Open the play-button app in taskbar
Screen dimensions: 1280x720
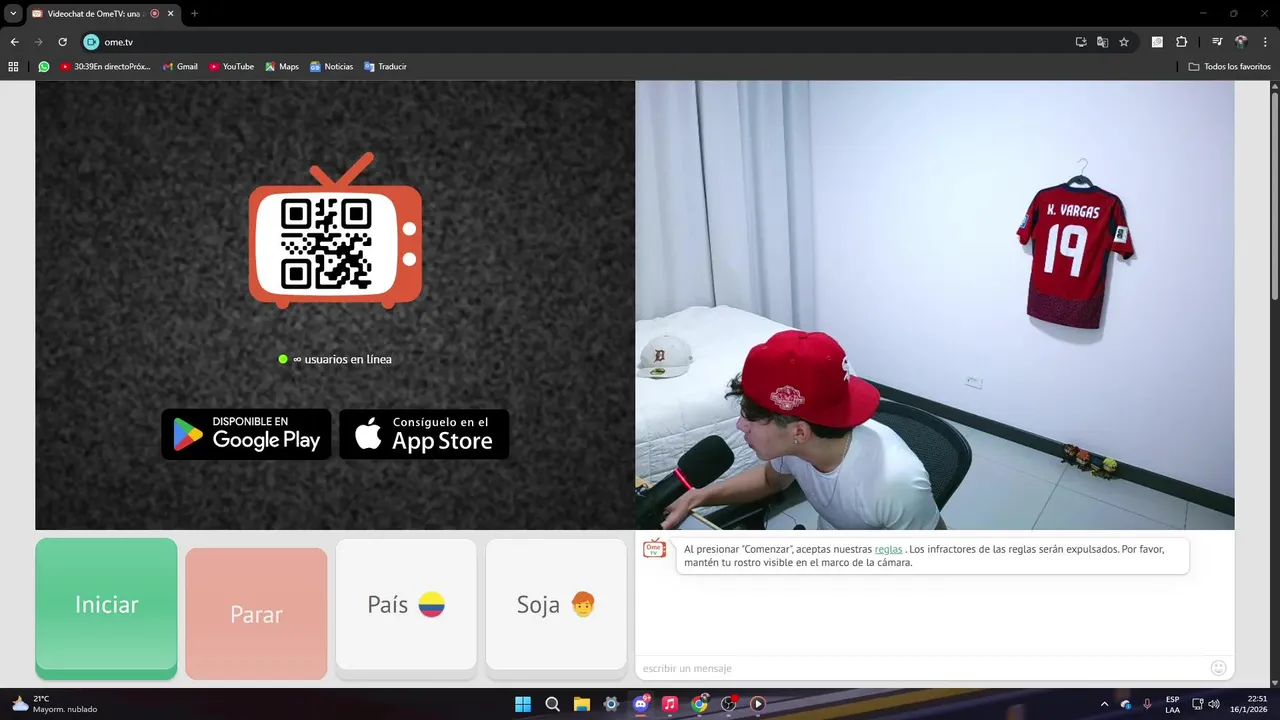(x=758, y=704)
